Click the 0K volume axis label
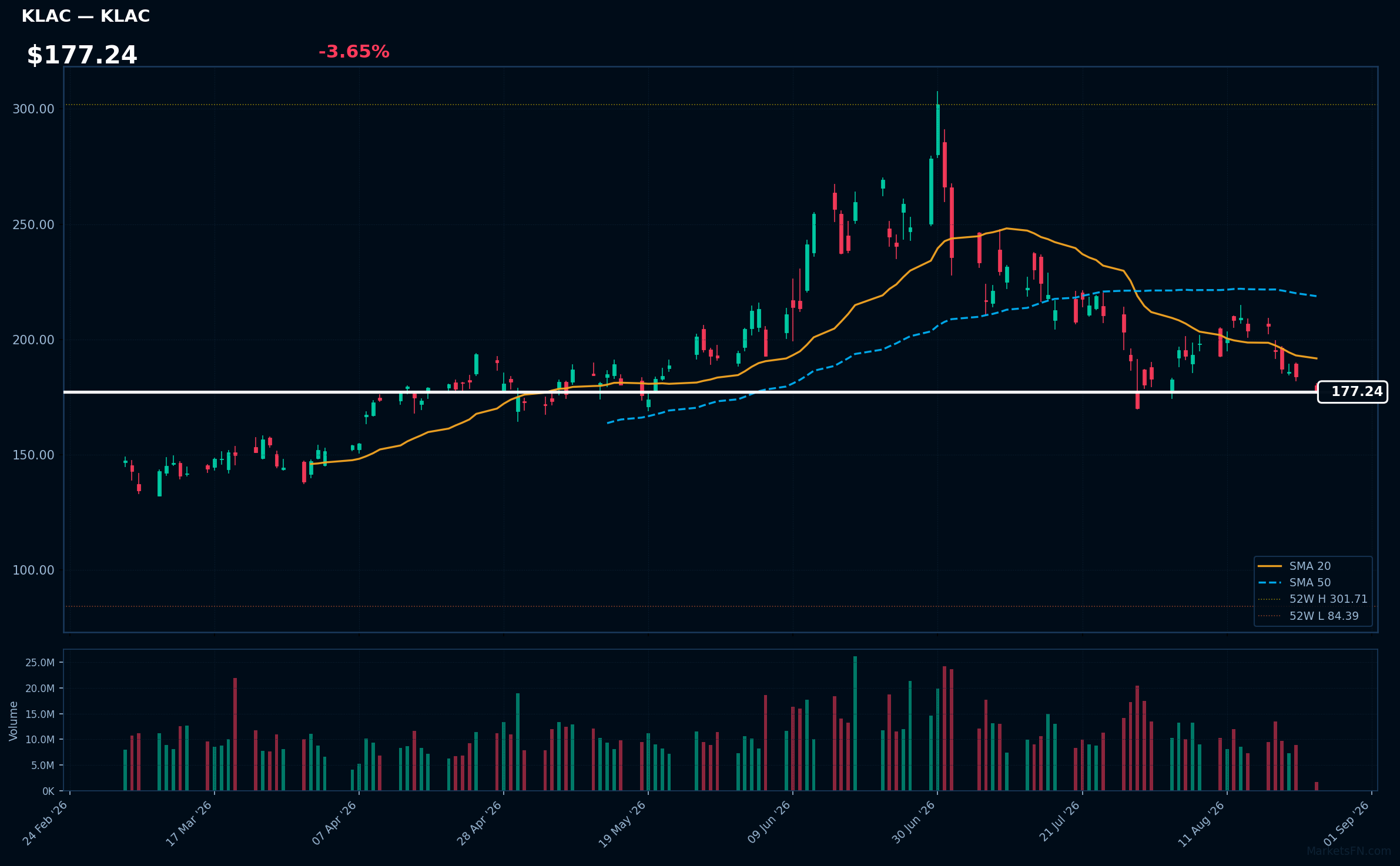Screen dimensions: 1400x866 coord(48,791)
